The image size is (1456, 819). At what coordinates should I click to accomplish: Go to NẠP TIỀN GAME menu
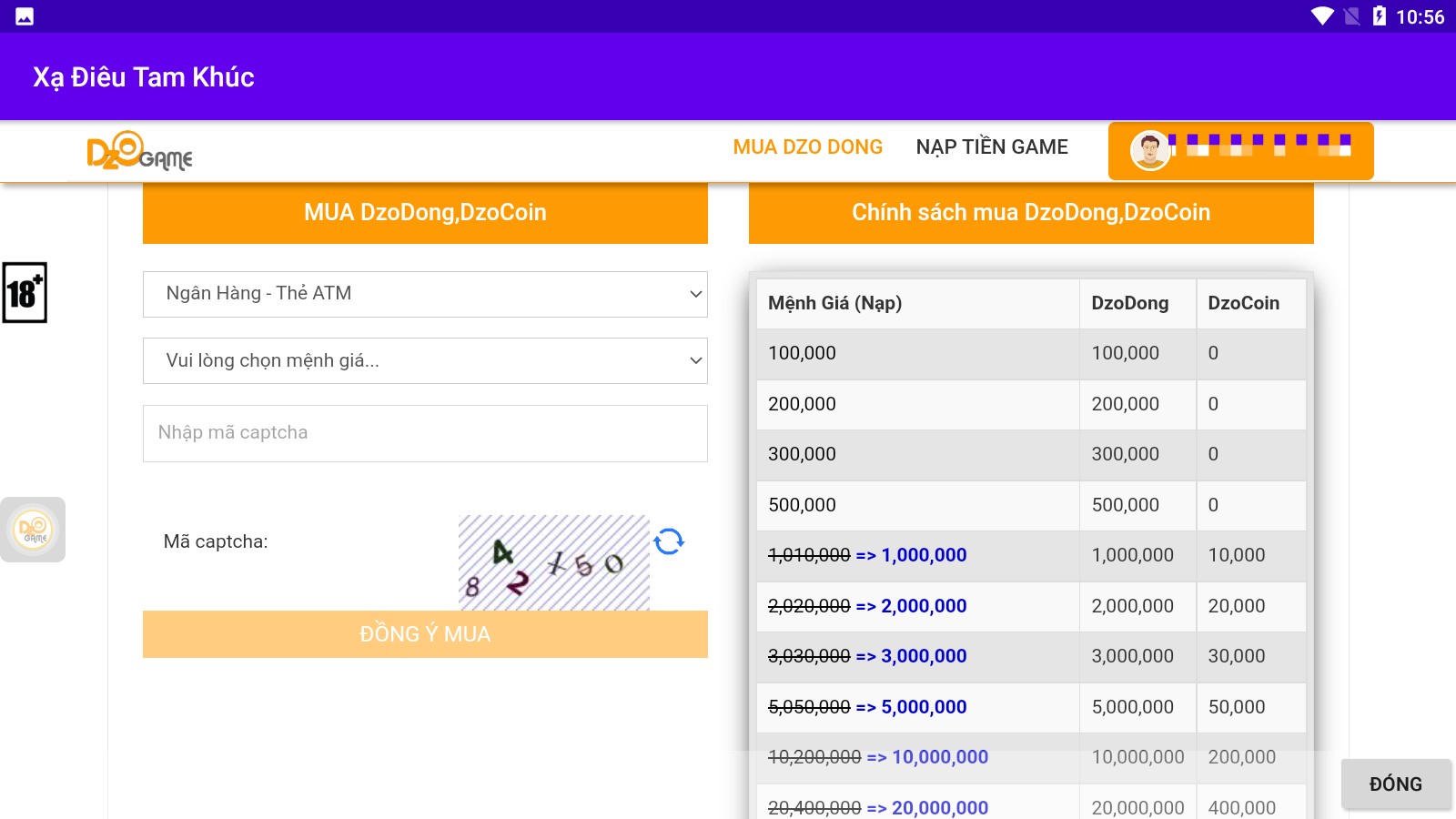pyautogui.click(x=992, y=147)
